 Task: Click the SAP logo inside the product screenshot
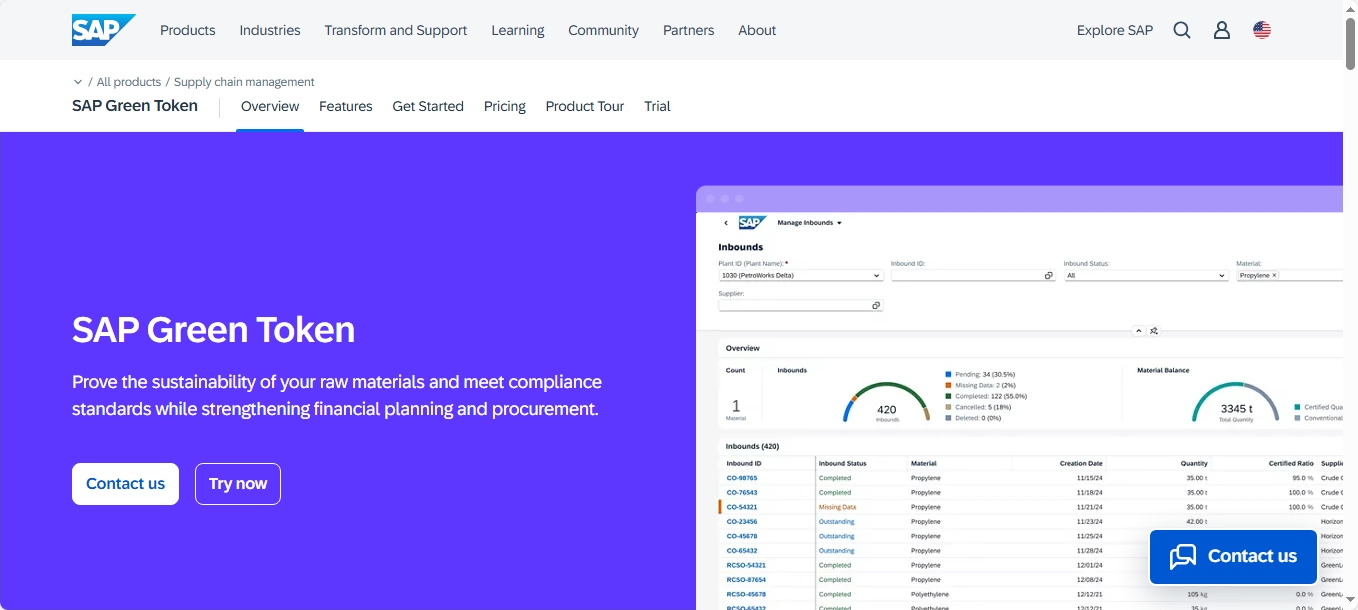coord(752,222)
